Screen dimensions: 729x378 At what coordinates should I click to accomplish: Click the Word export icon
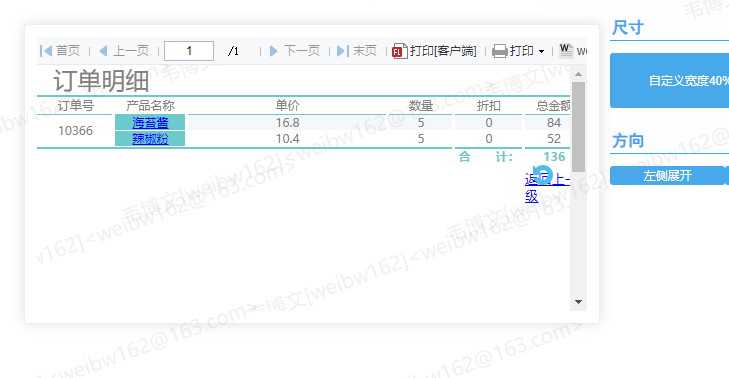pyautogui.click(x=566, y=50)
